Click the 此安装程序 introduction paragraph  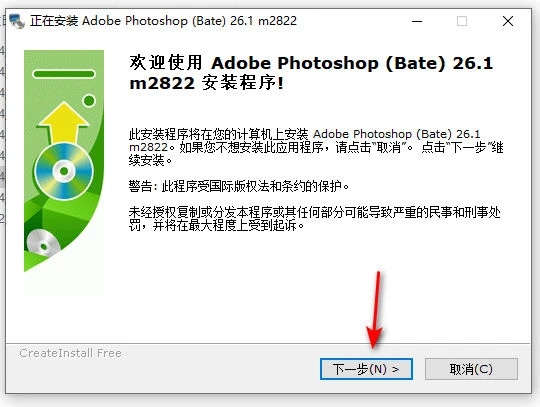tap(316, 147)
